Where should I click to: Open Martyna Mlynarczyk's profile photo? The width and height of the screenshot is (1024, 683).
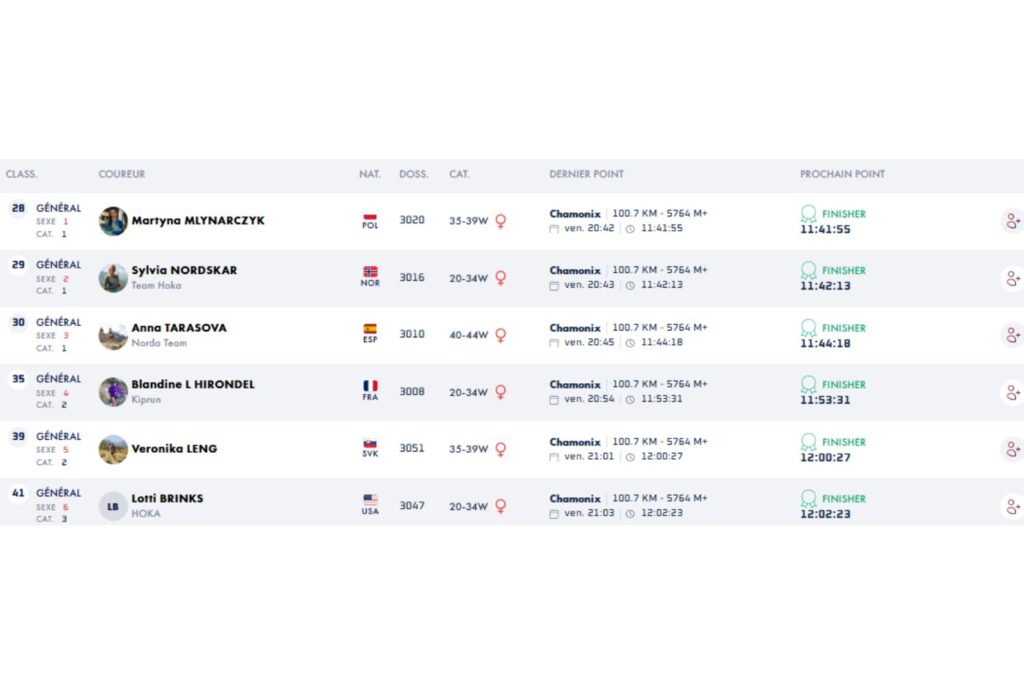[113, 221]
